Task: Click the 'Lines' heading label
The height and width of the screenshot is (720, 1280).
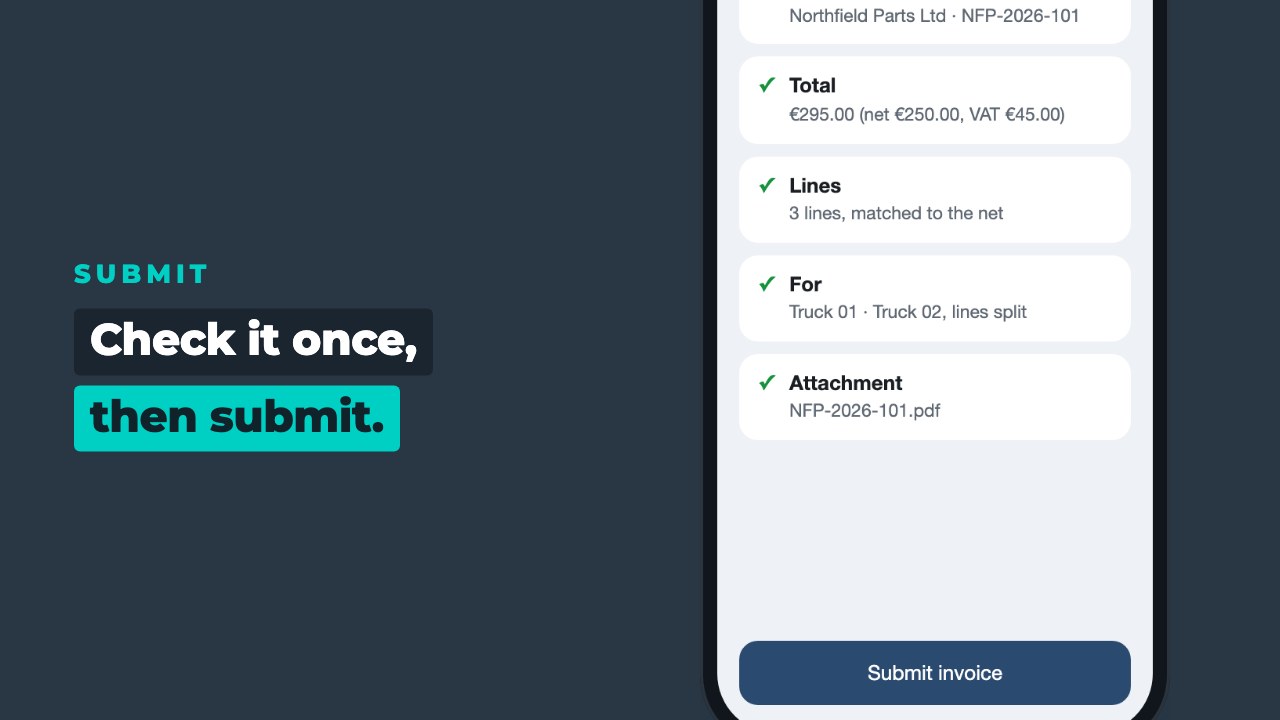Action: pos(815,185)
